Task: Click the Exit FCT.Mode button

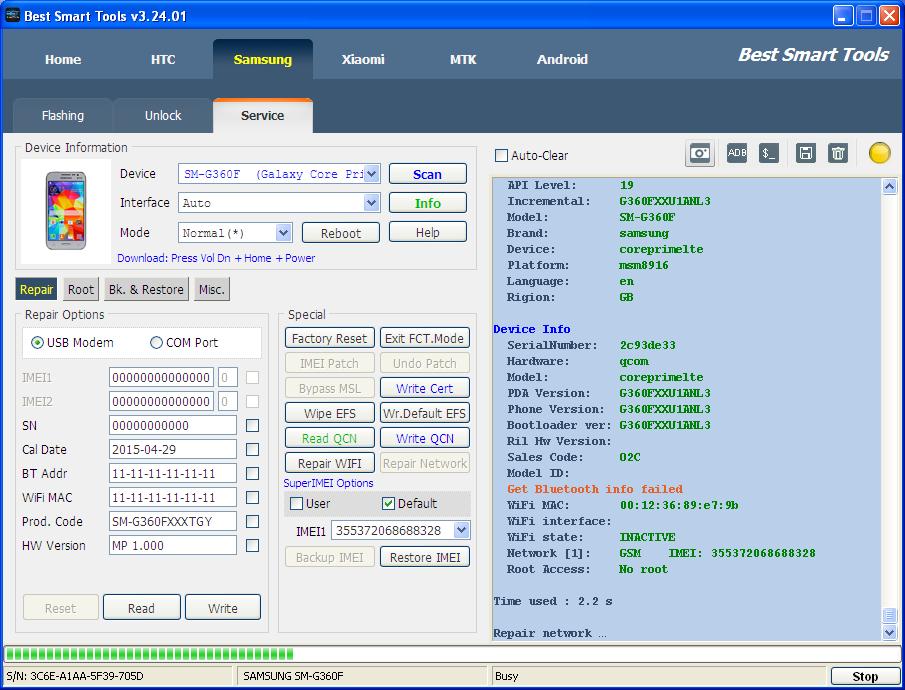Action: (424, 338)
